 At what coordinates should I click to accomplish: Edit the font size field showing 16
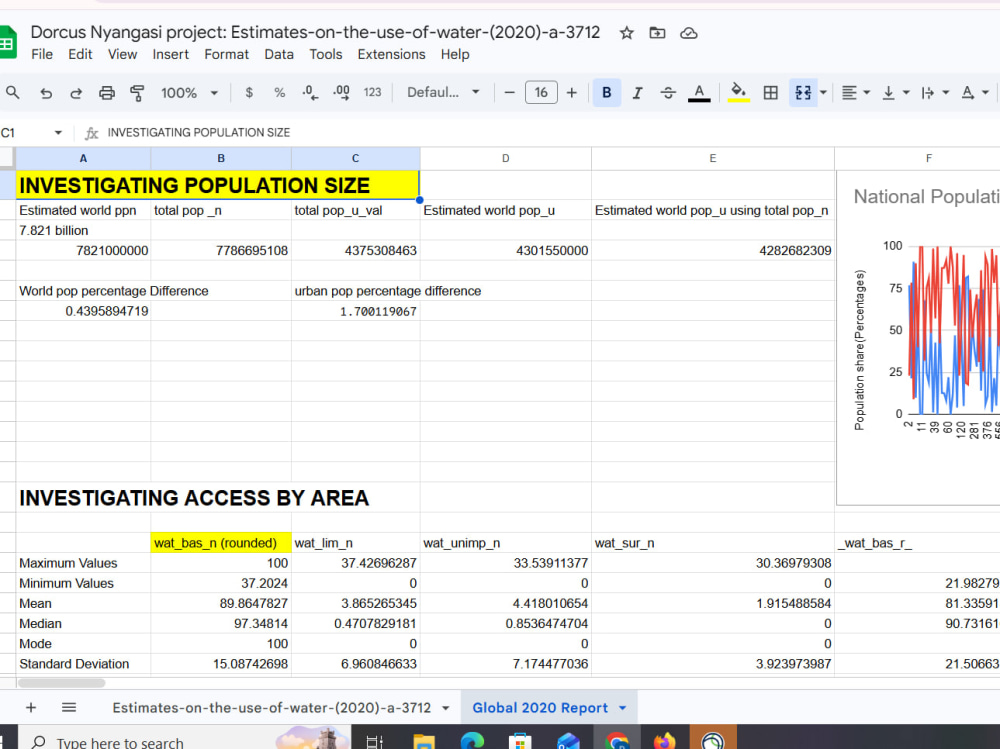tap(541, 93)
